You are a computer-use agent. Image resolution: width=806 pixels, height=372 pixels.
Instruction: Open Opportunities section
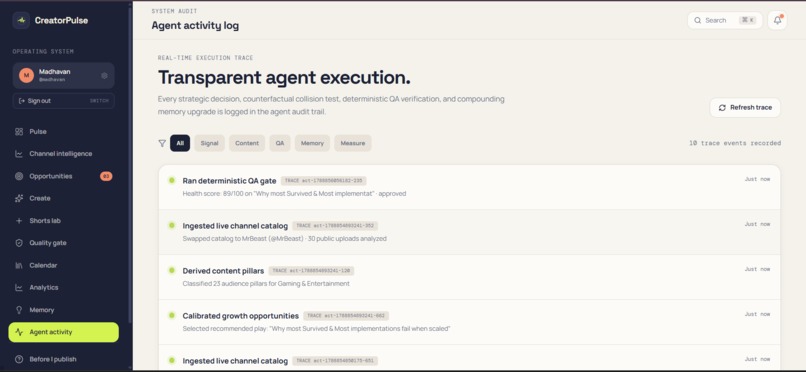point(63,176)
